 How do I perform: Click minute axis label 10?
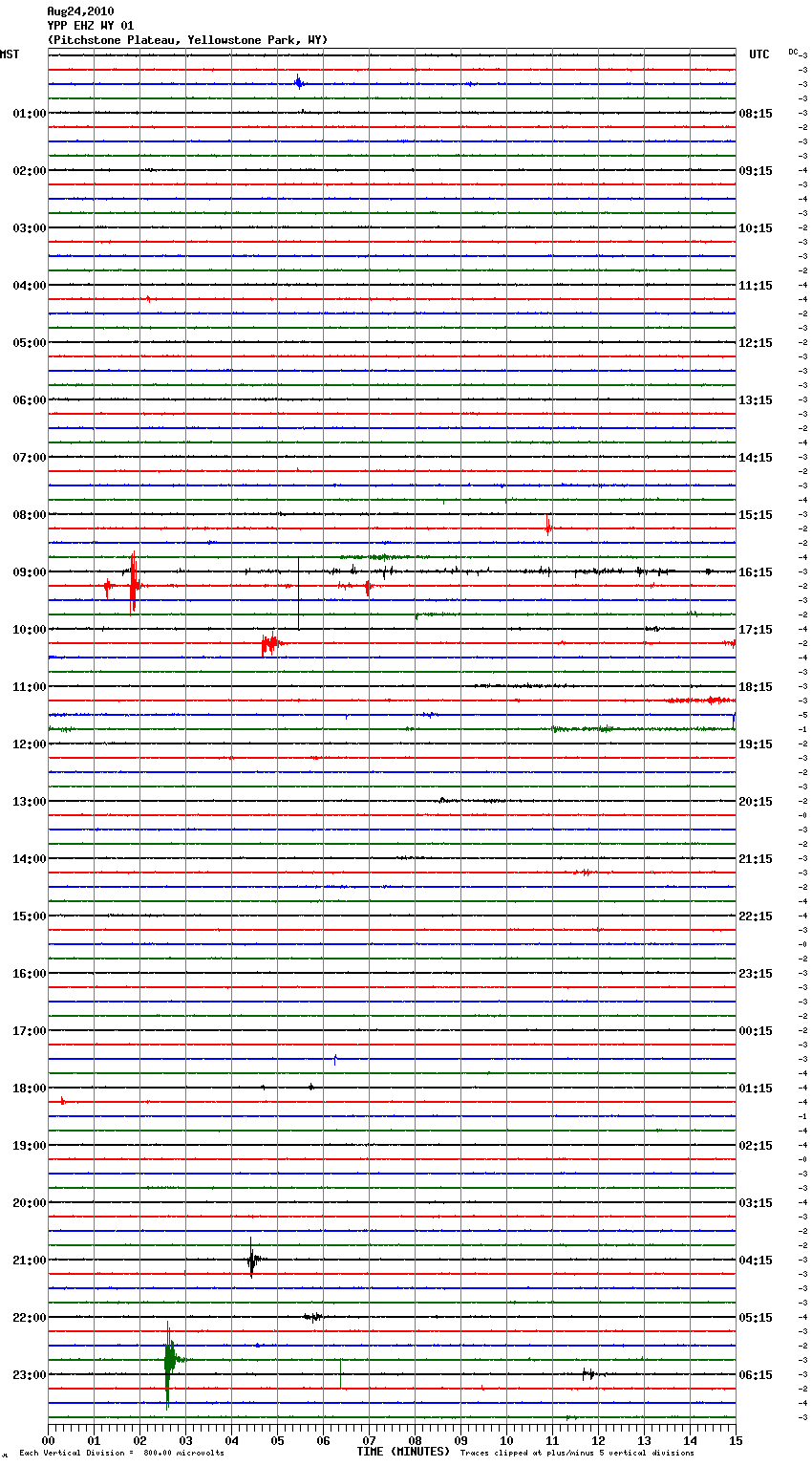tap(506, 1440)
